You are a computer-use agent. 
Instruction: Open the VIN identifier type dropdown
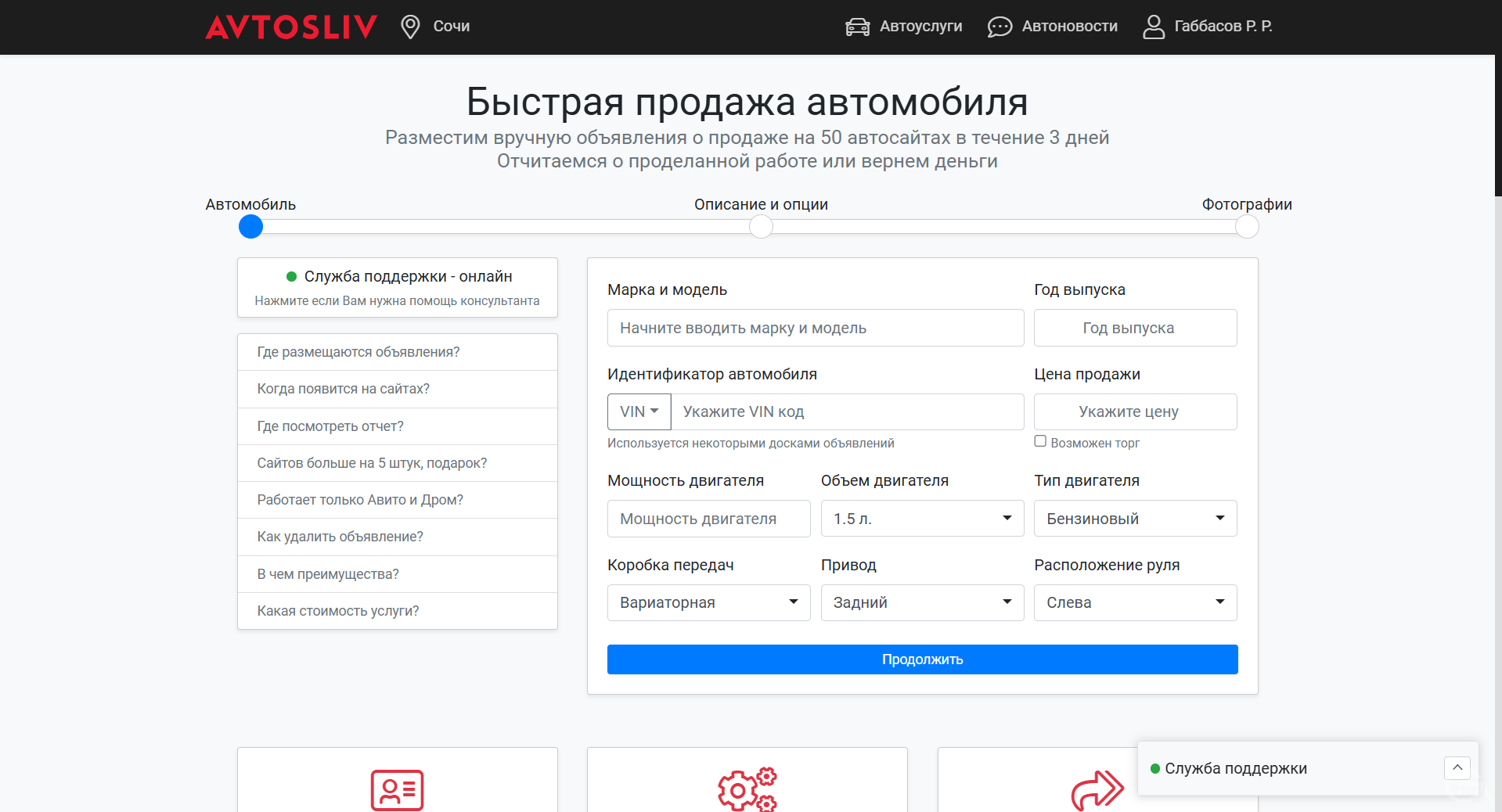(x=639, y=411)
